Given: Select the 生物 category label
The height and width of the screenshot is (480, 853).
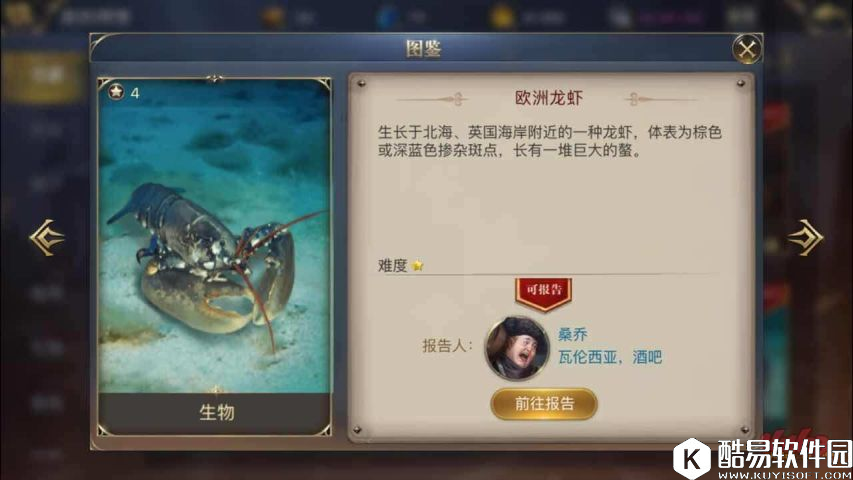Looking at the screenshot, I should (217, 413).
